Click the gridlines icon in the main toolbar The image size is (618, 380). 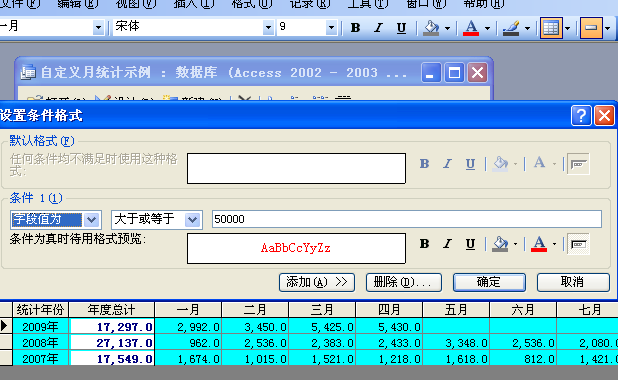pos(551,28)
